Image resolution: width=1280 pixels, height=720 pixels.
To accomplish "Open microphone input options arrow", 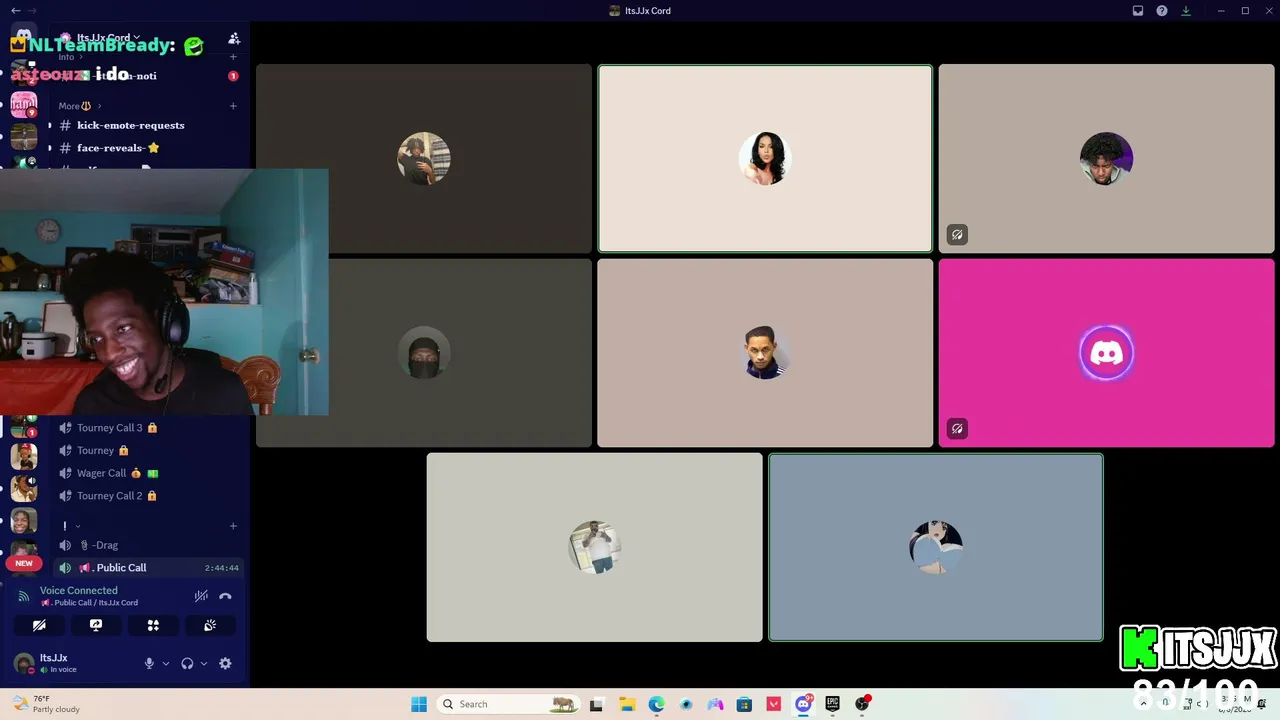I will 166,663.
